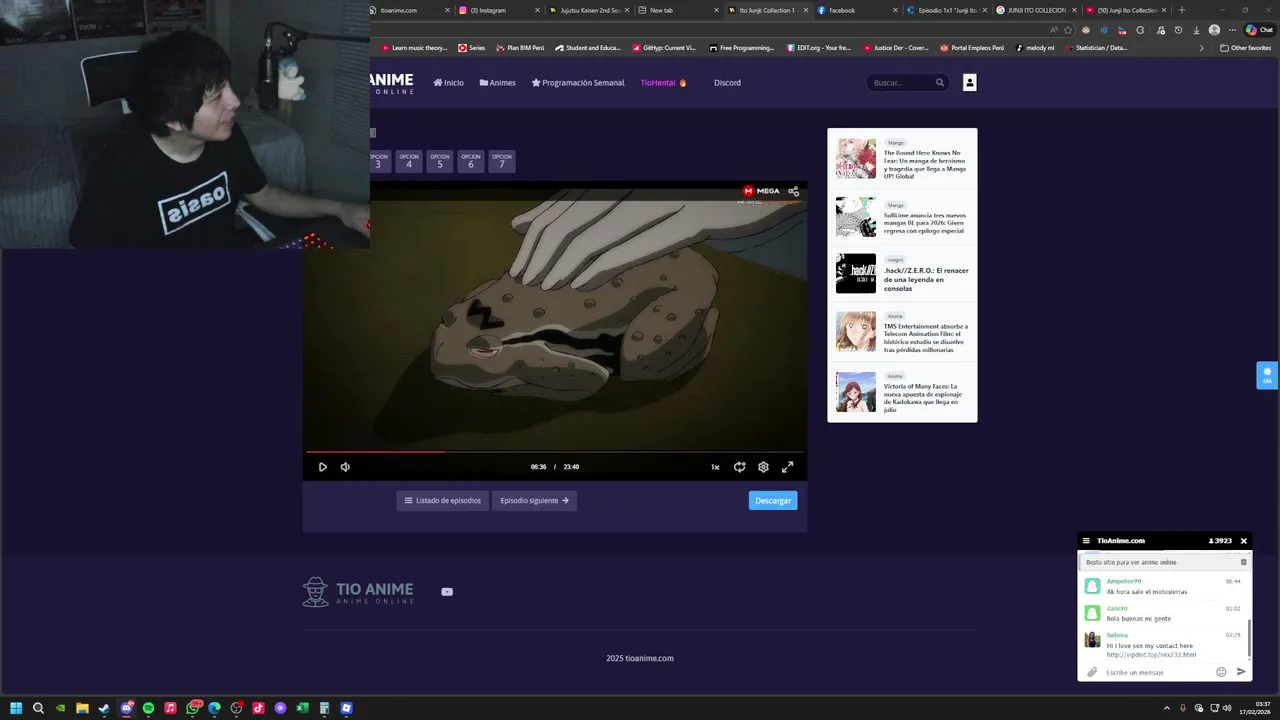Image resolution: width=1280 pixels, height=720 pixels.
Task: Click the blue floating side widget button
Action: click(x=1267, y=375)
